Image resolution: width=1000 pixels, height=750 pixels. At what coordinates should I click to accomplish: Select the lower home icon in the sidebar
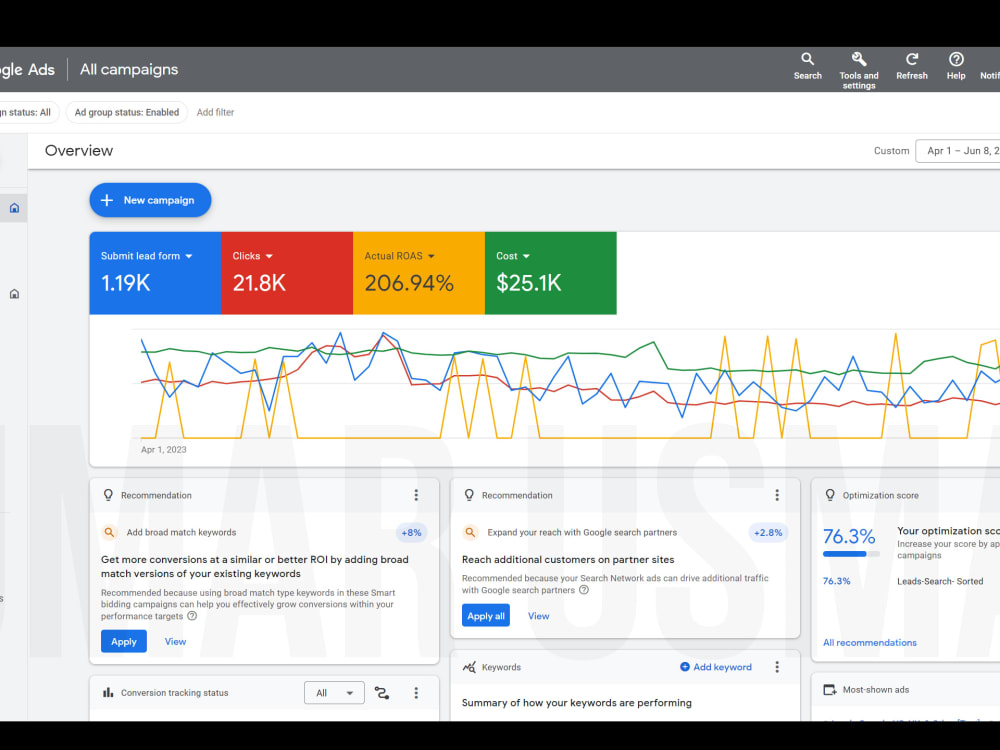(x=14, y=294)
